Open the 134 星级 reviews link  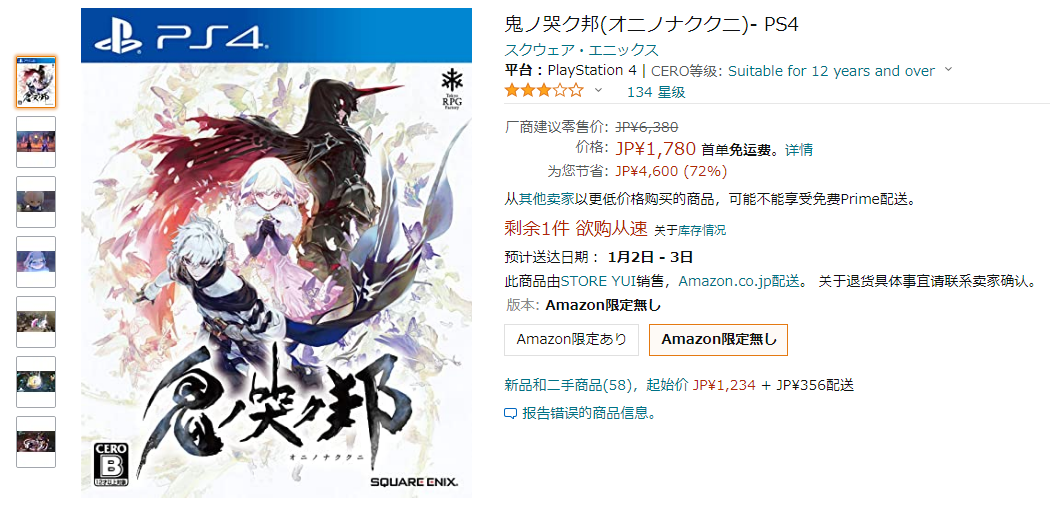coord(656,92)
